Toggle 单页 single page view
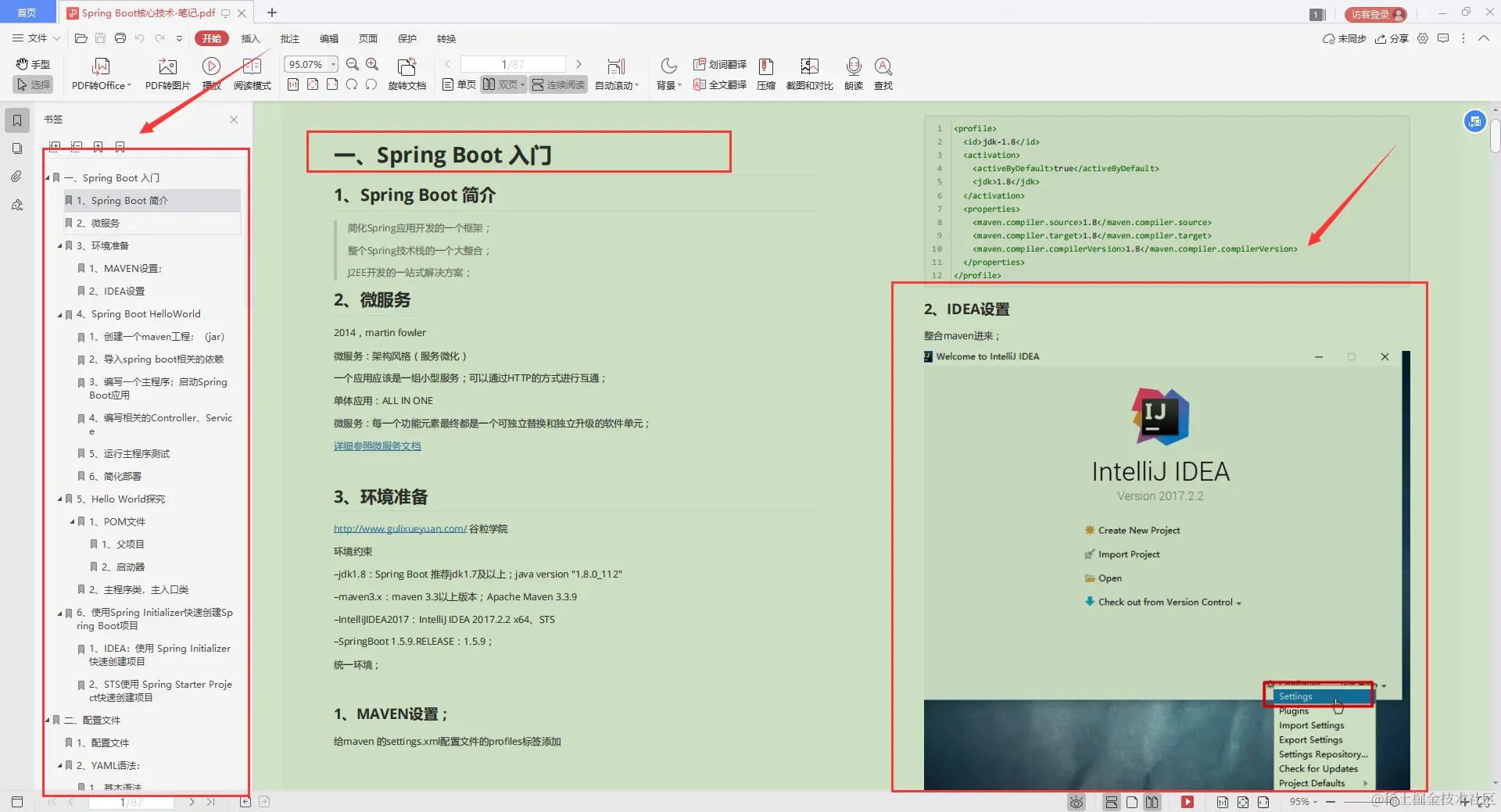This screenshot has height=812, width=1501. click(458, 84)
